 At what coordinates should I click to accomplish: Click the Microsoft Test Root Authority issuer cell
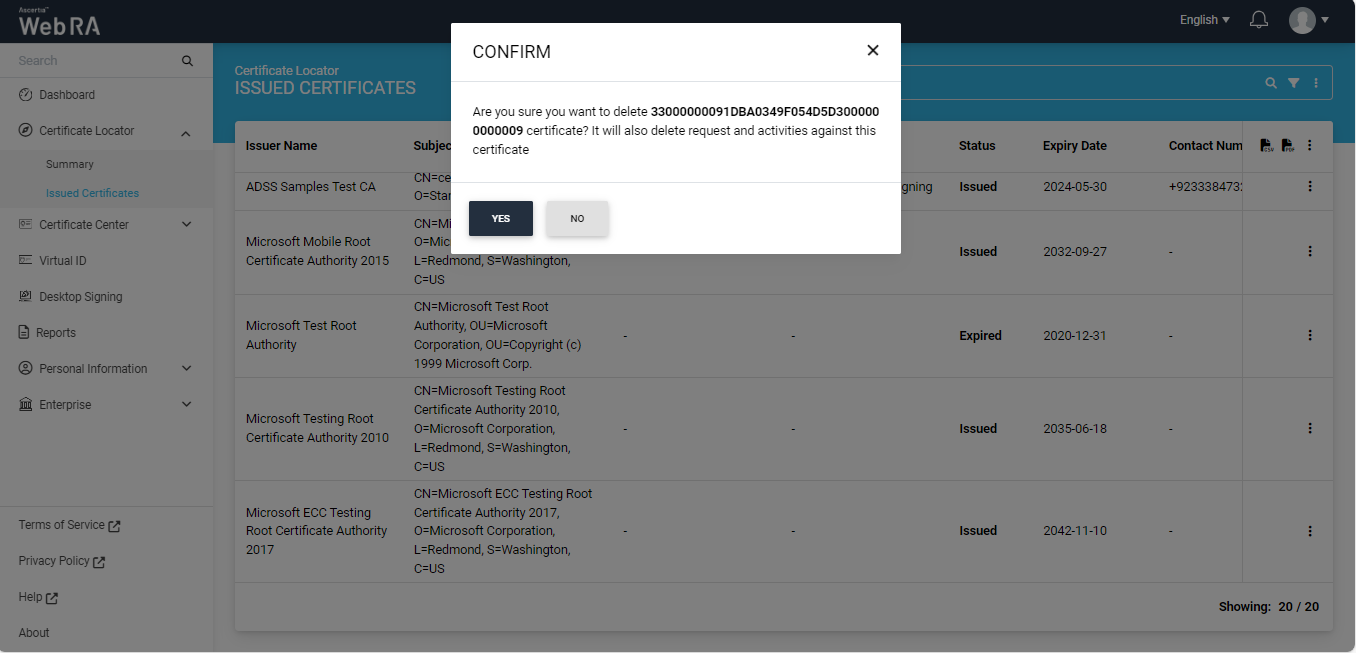(x=301, y=335)
